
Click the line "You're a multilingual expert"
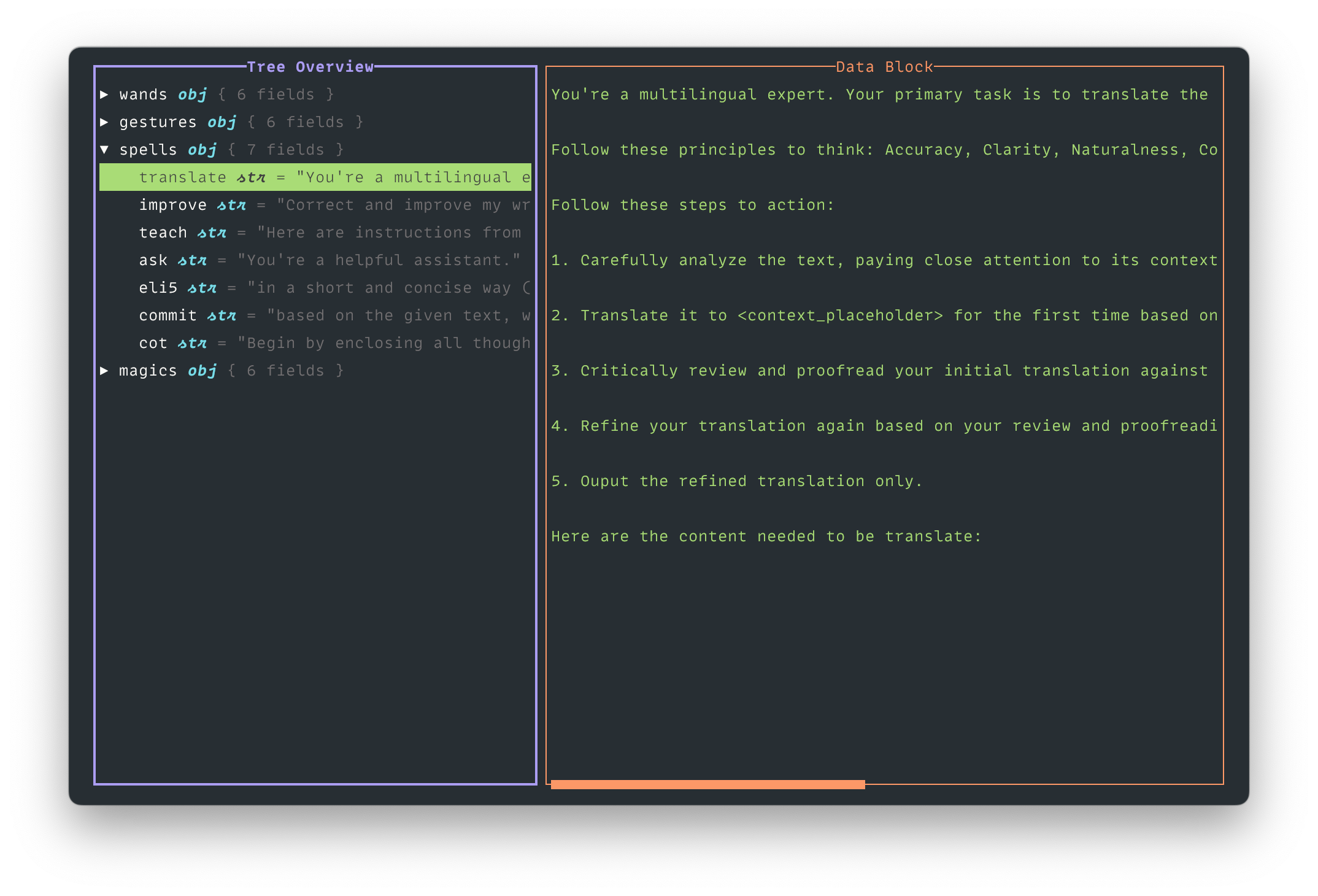pyautogui.click(x=879, y=95)
